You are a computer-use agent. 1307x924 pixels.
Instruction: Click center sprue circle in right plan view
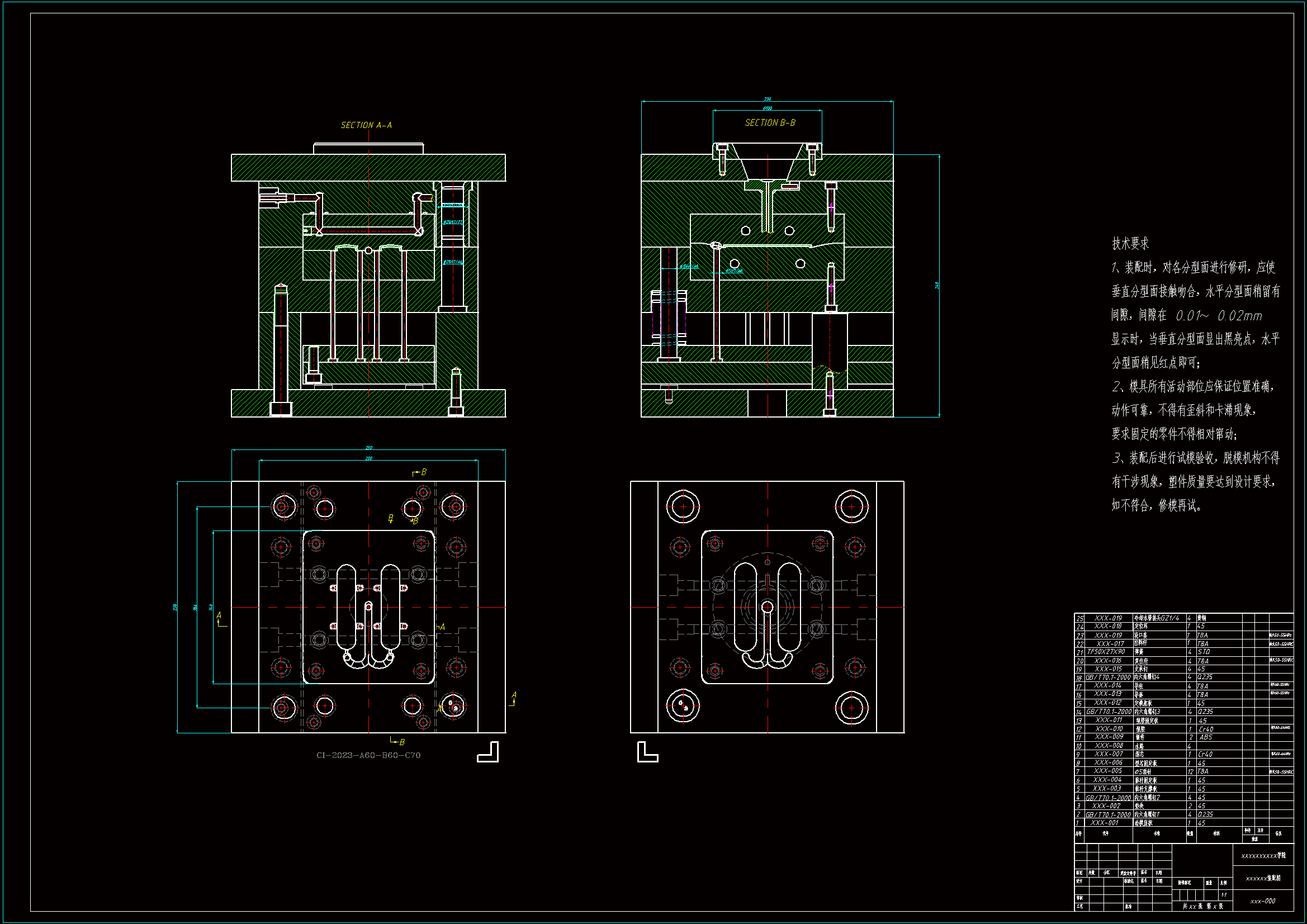tap(767, 608)
